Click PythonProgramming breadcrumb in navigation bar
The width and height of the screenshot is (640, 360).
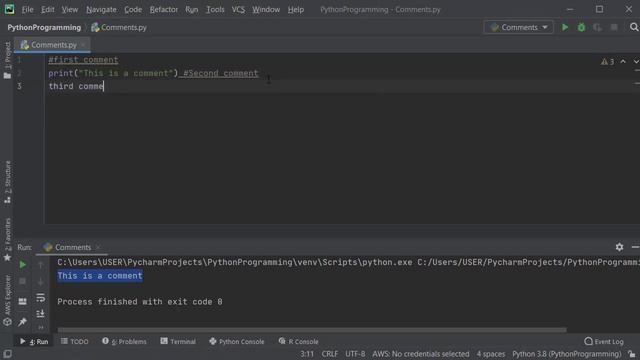44,27
